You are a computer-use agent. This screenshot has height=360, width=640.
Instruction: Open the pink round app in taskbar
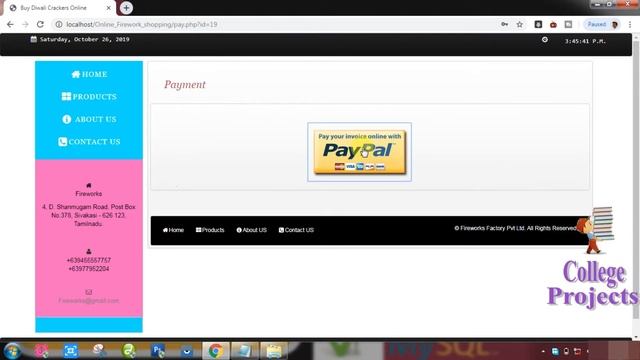pyautogui.click(x=41, y=351)
